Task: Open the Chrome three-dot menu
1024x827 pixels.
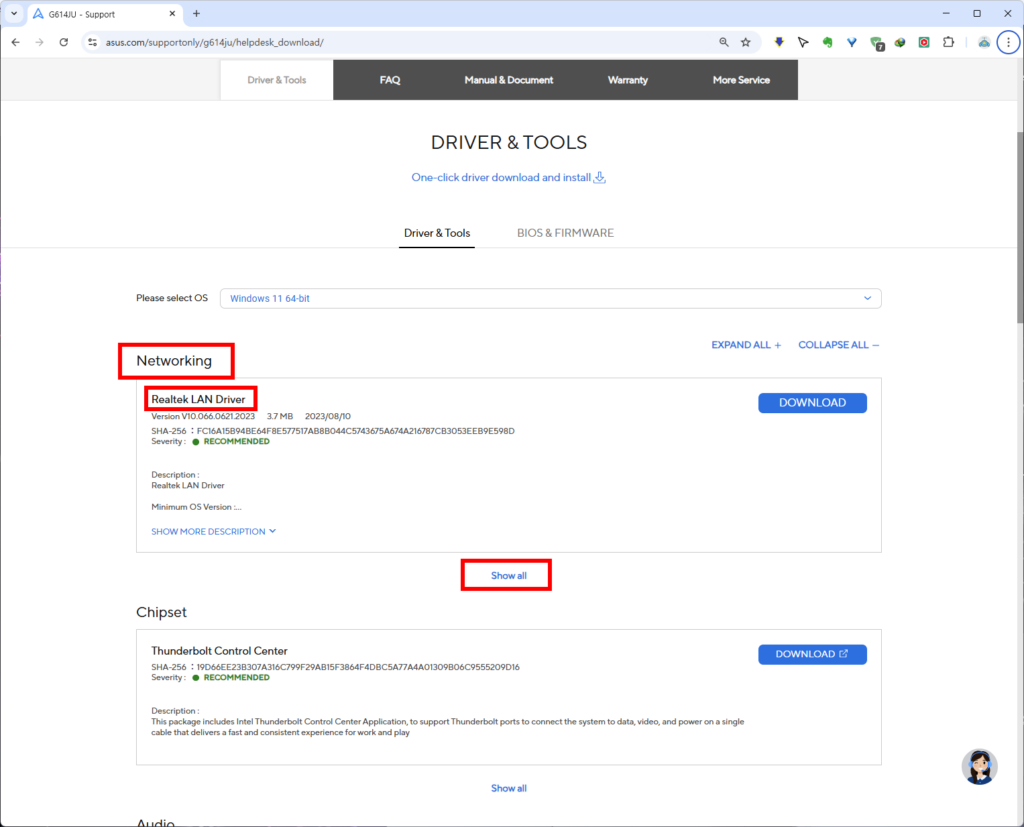Action: pos(1008,42)
